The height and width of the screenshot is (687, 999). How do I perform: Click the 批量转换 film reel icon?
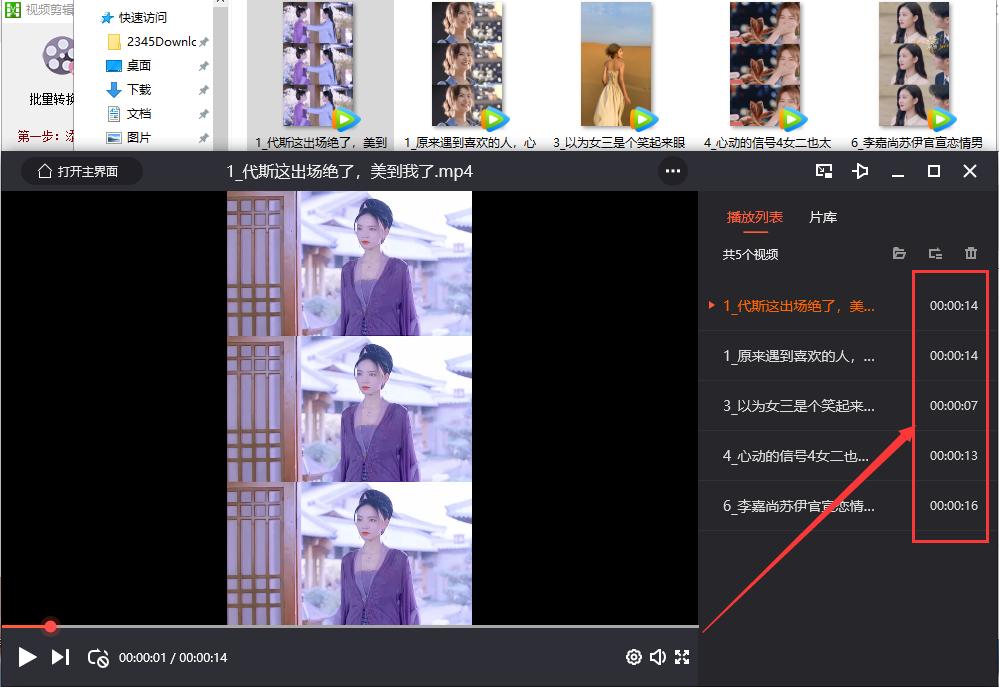(58, 56)
